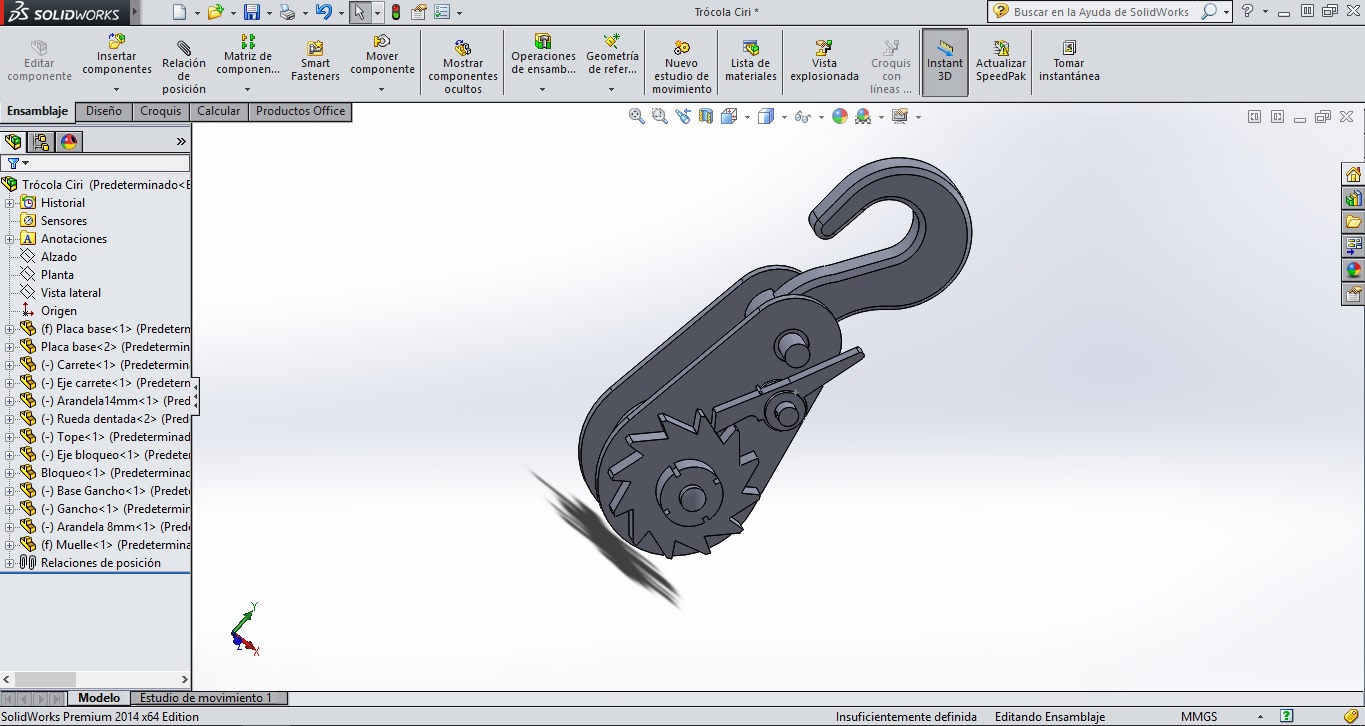Undo the last action with Undo icon

pos(322,12)
